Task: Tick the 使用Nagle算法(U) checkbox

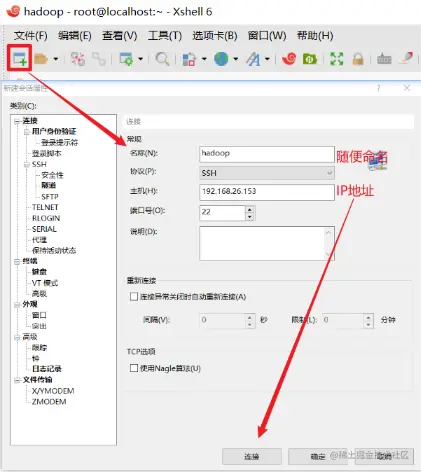Action: tap(134, 368)
